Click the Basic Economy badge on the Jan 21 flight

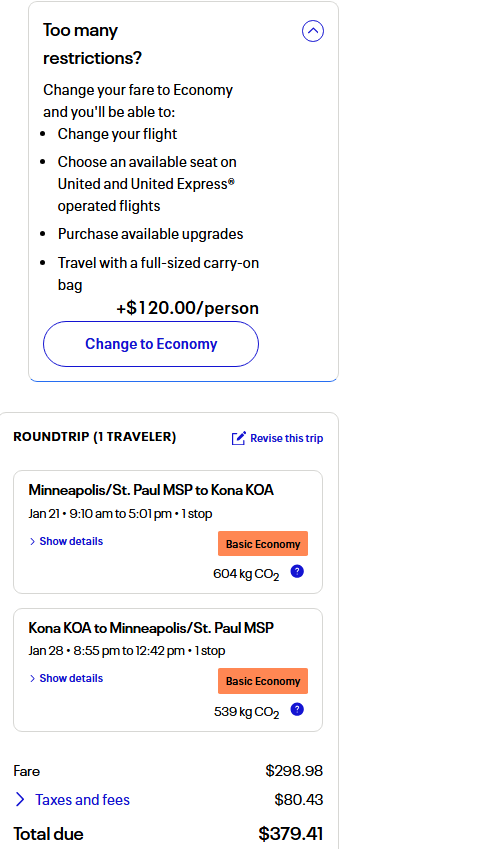pyautogui.click(x=263, y=544)
